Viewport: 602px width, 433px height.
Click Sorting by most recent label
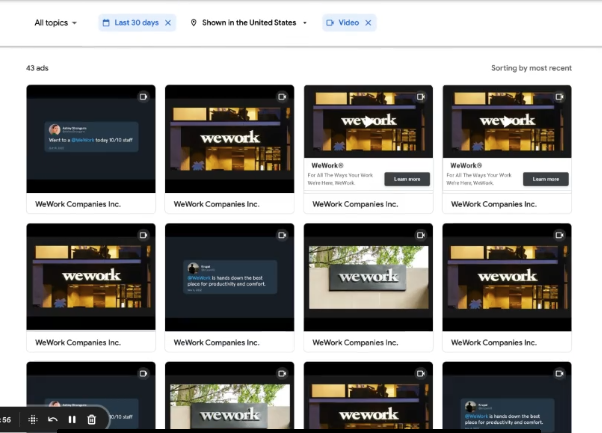click(531, 68)
